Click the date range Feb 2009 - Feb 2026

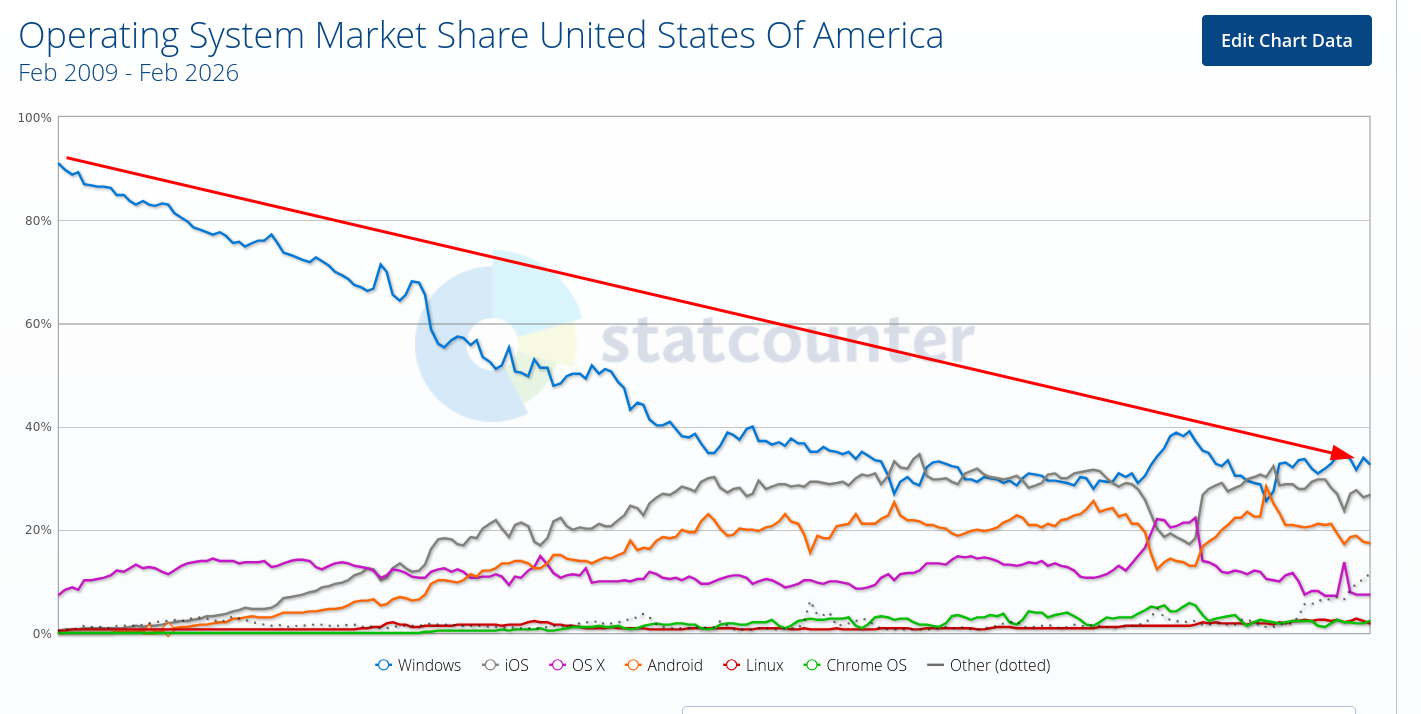(x=128, y=73)
